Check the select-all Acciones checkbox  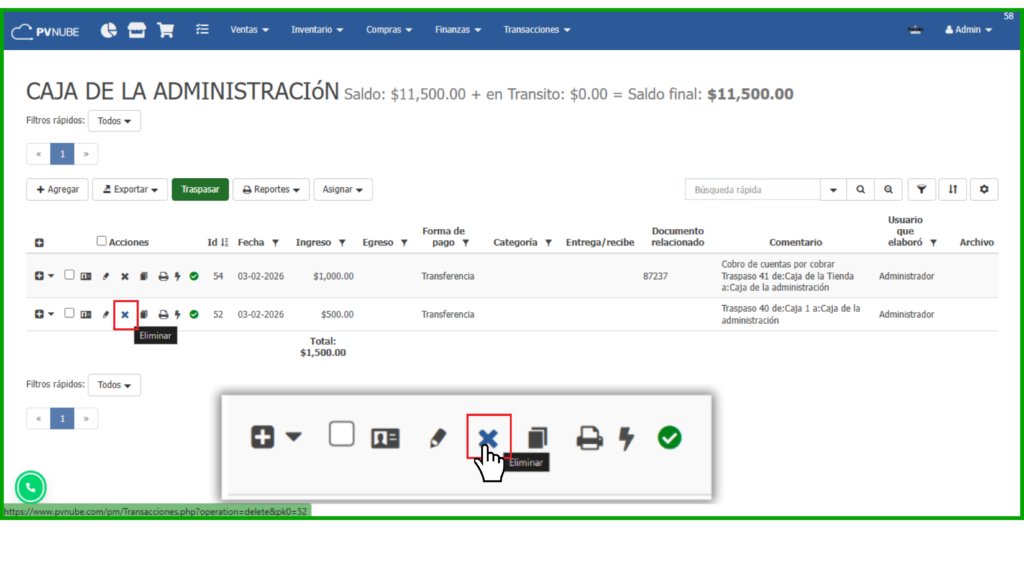coord(102,241)
